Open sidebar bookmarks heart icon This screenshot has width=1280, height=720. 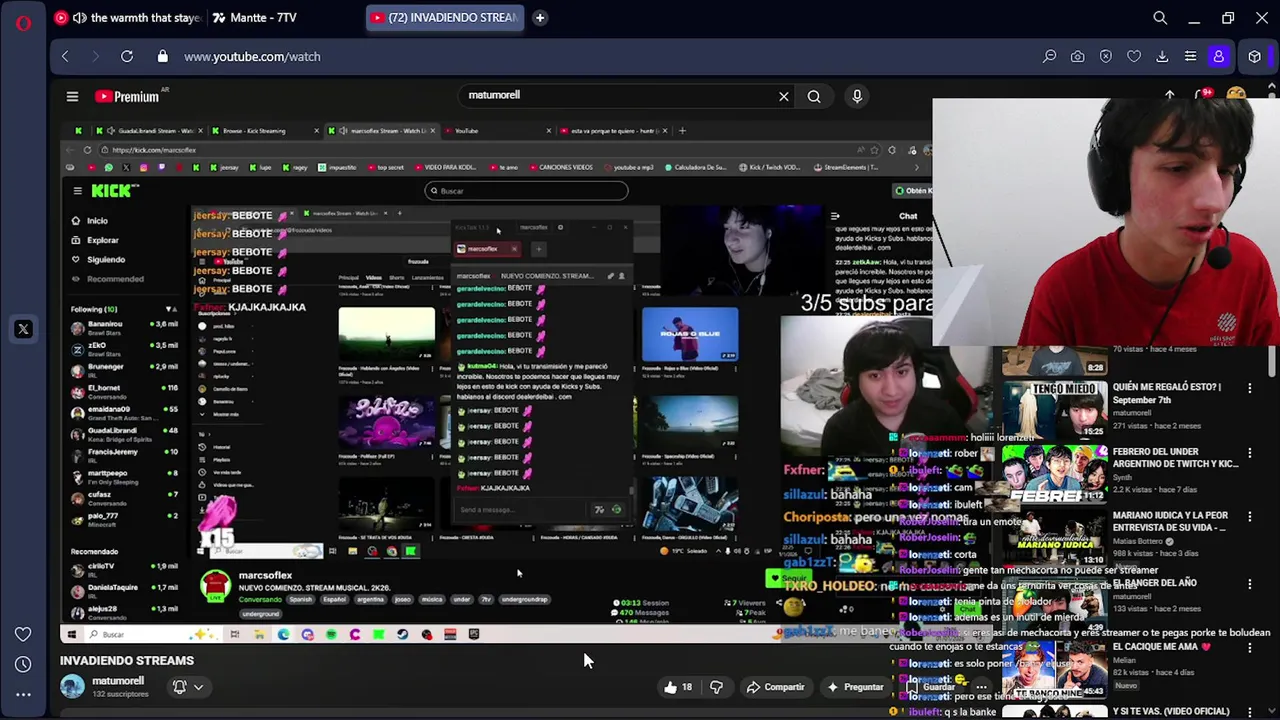pos(23,634)
